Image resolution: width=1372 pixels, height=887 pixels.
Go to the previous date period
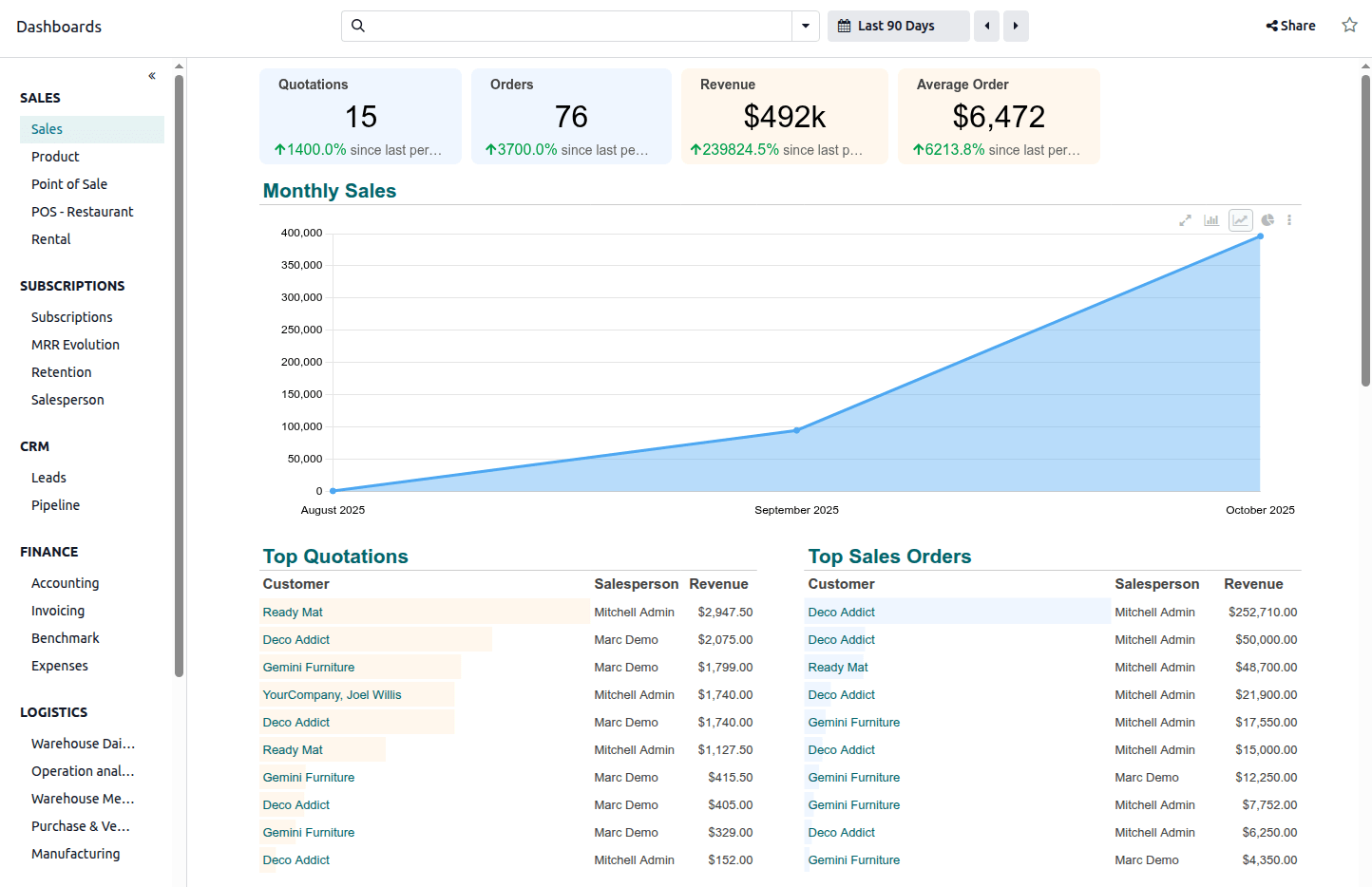(x=987, y=26)
